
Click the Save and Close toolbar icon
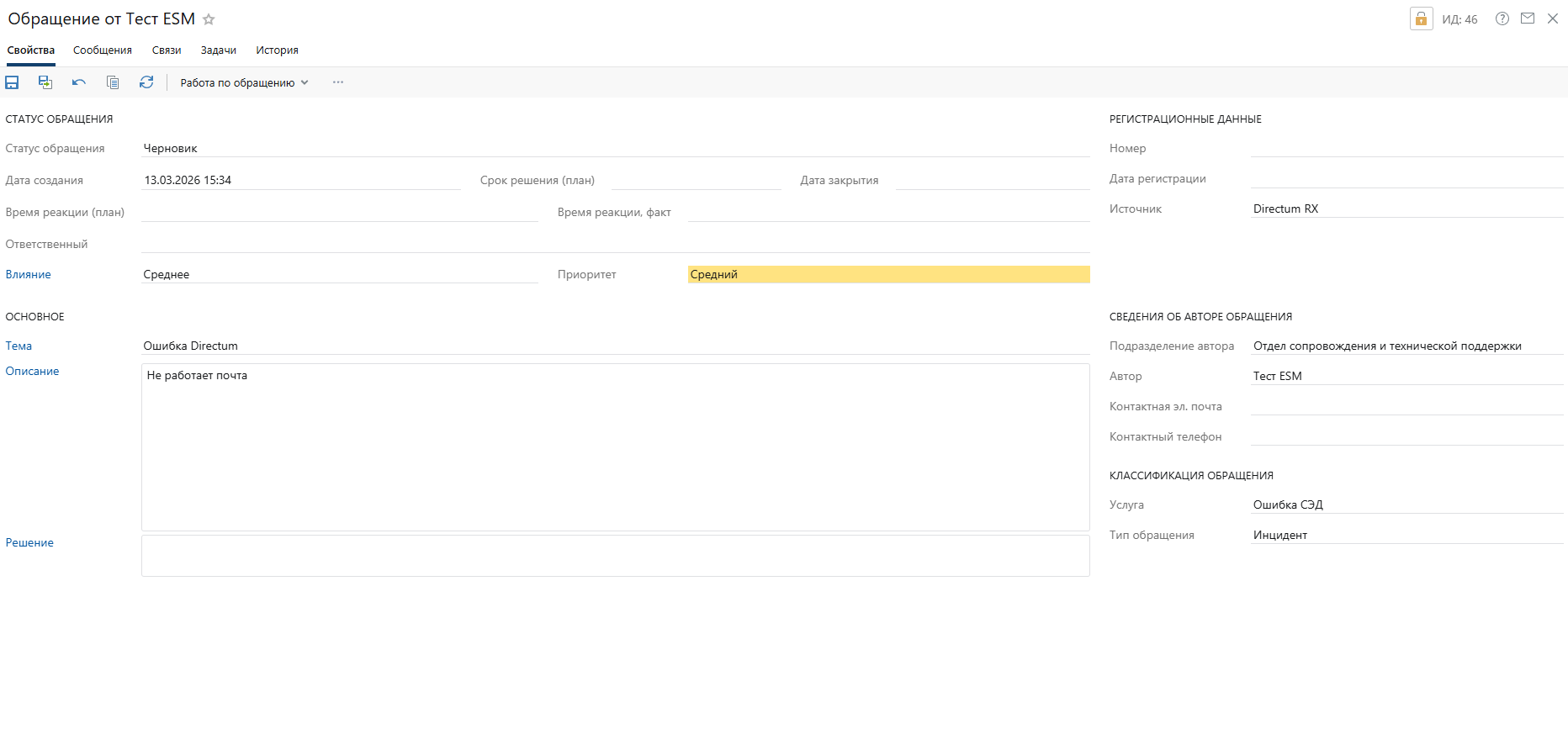point(45,82)
